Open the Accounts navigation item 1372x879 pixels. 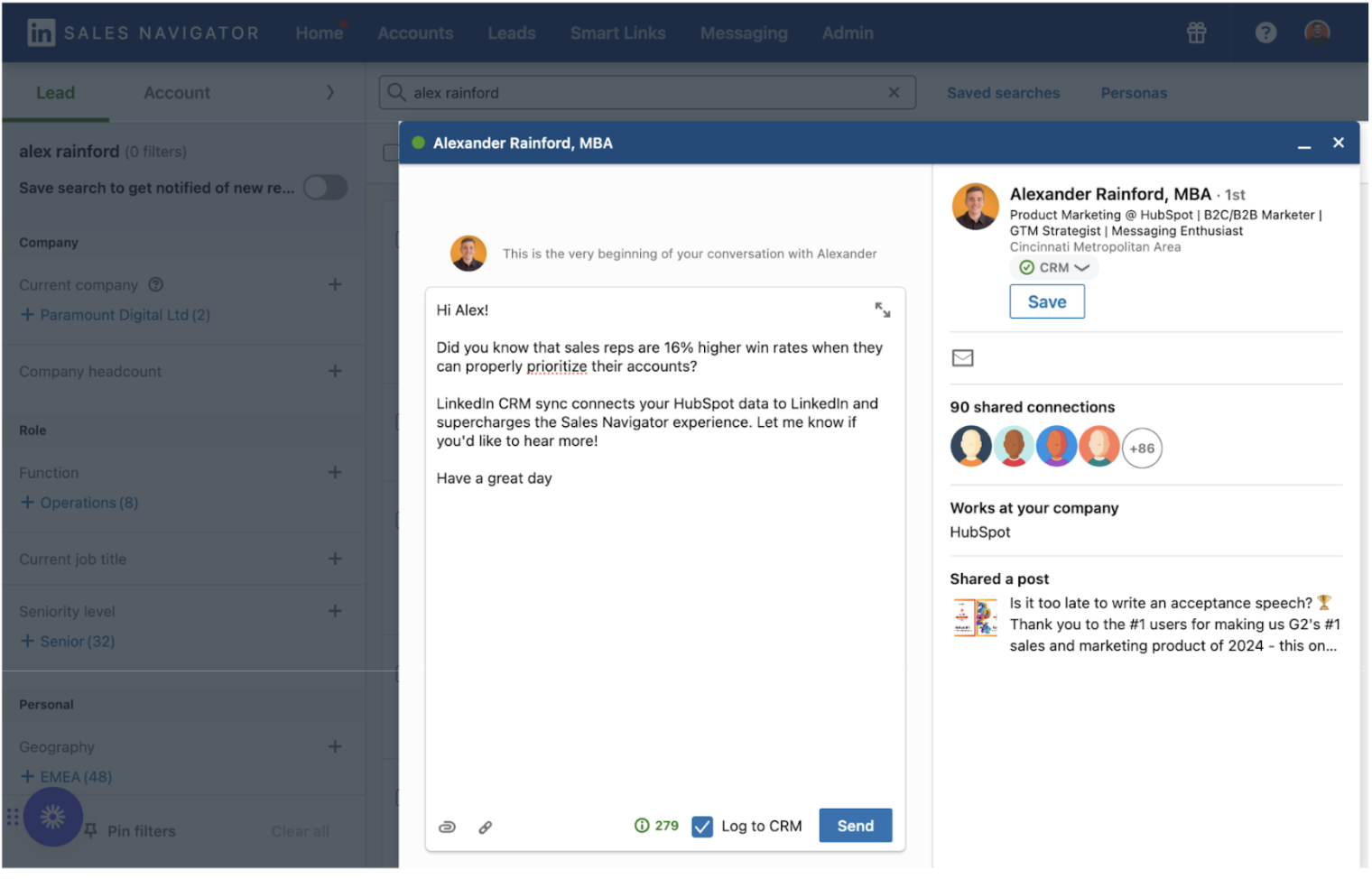415,33
